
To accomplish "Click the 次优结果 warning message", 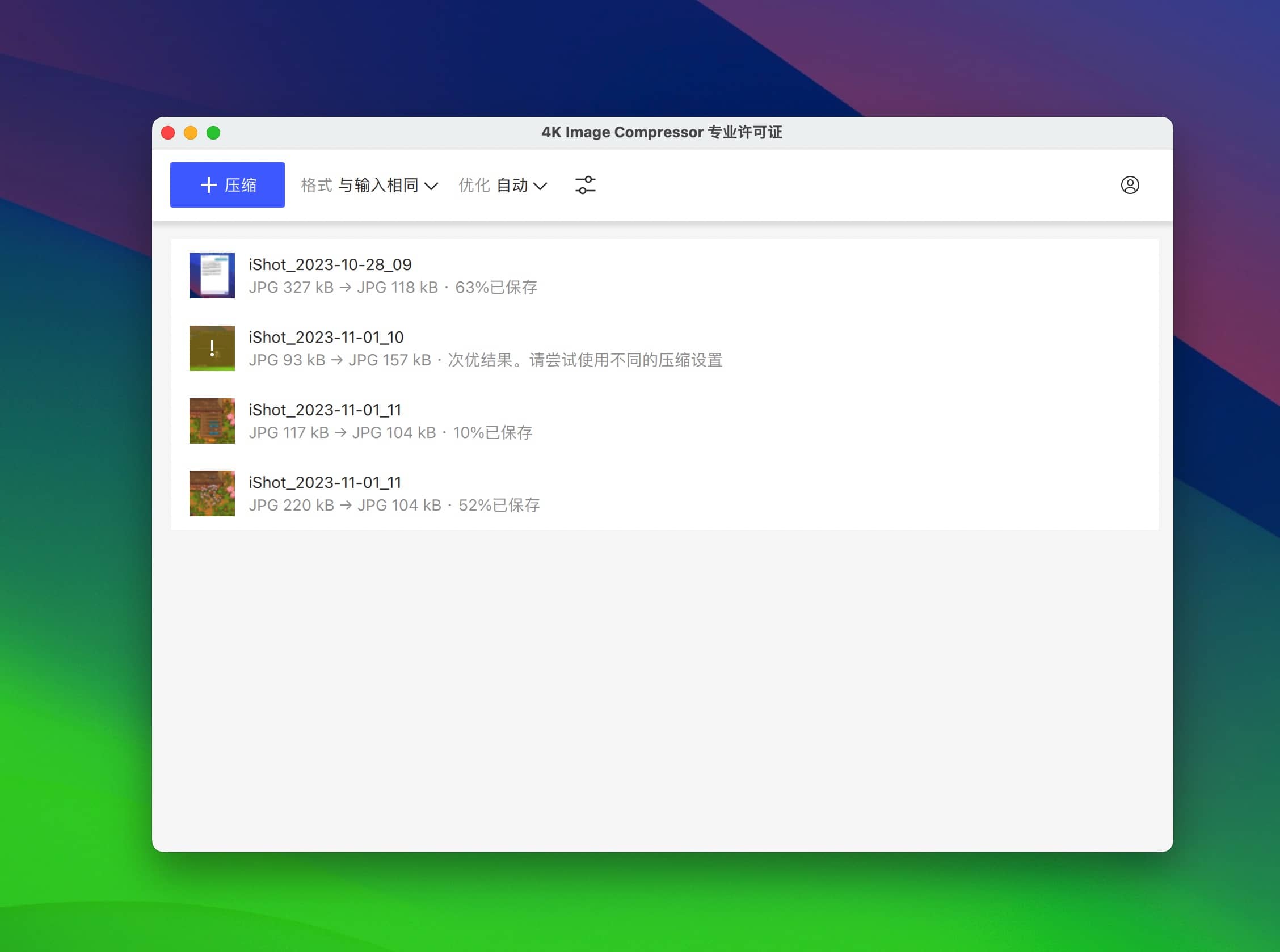I will 585,360.
